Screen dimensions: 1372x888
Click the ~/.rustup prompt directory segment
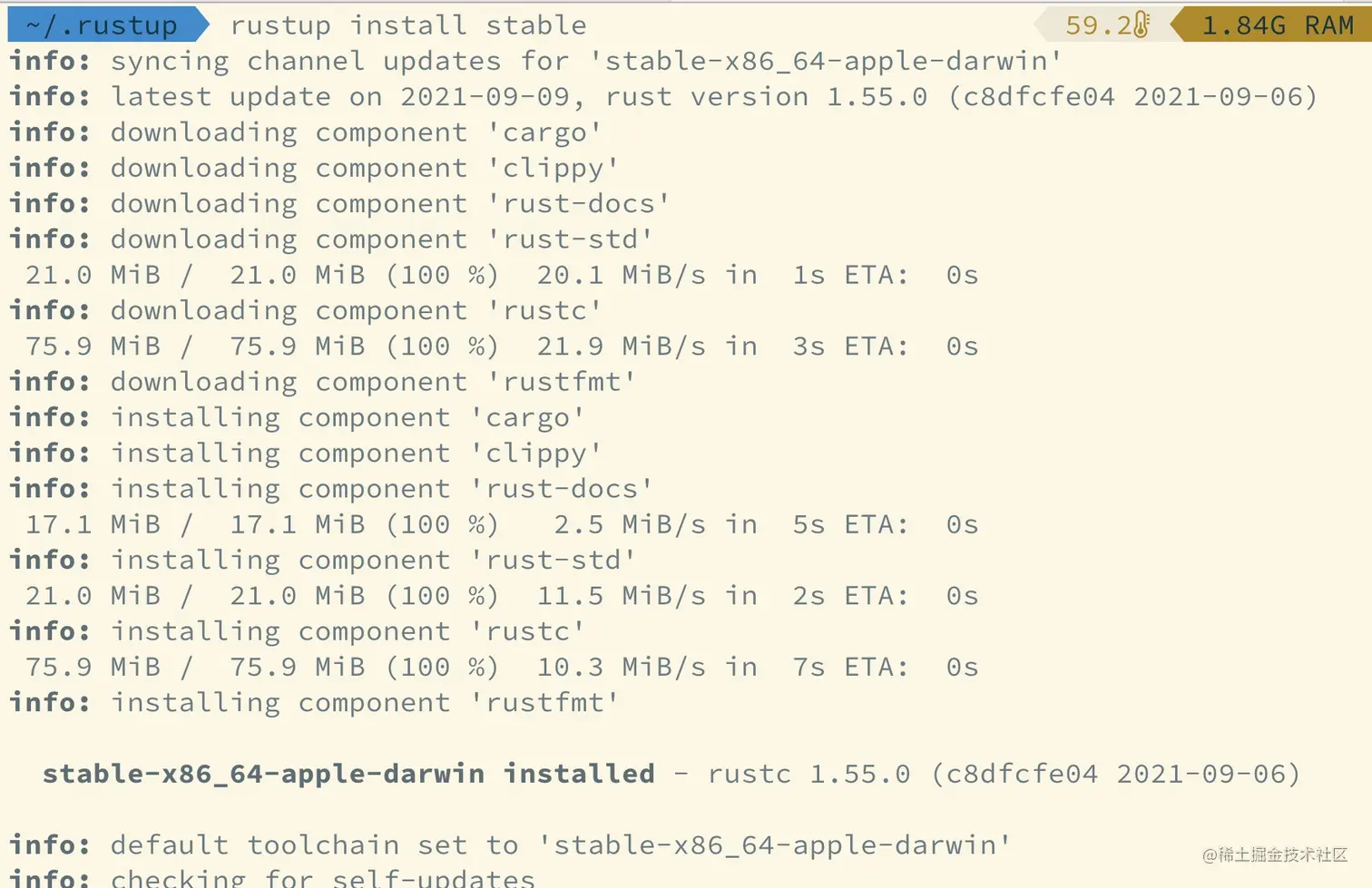(107, 24)
